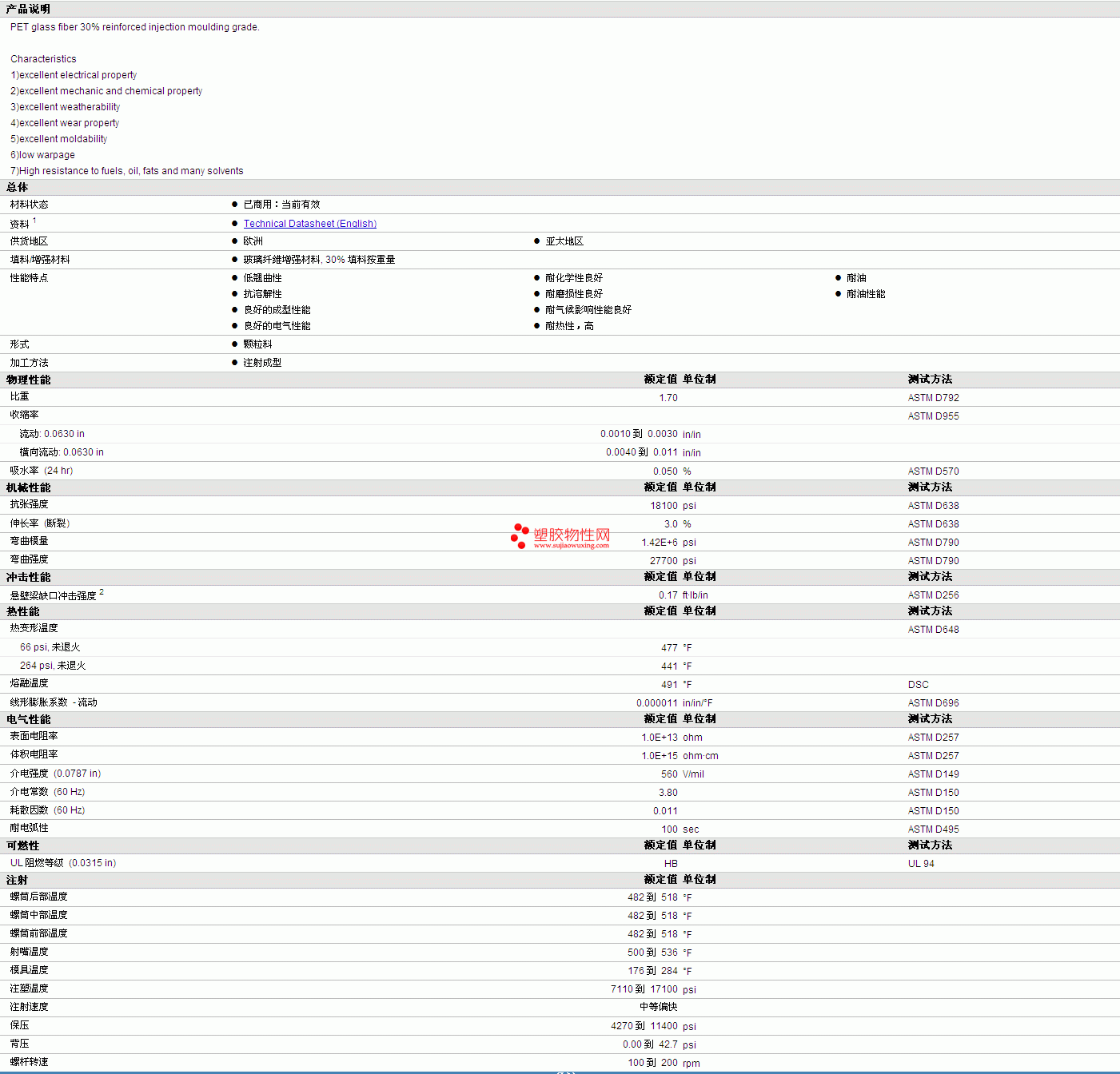
Task: Click the UL 94 test method cell
Action: (920, 864)
